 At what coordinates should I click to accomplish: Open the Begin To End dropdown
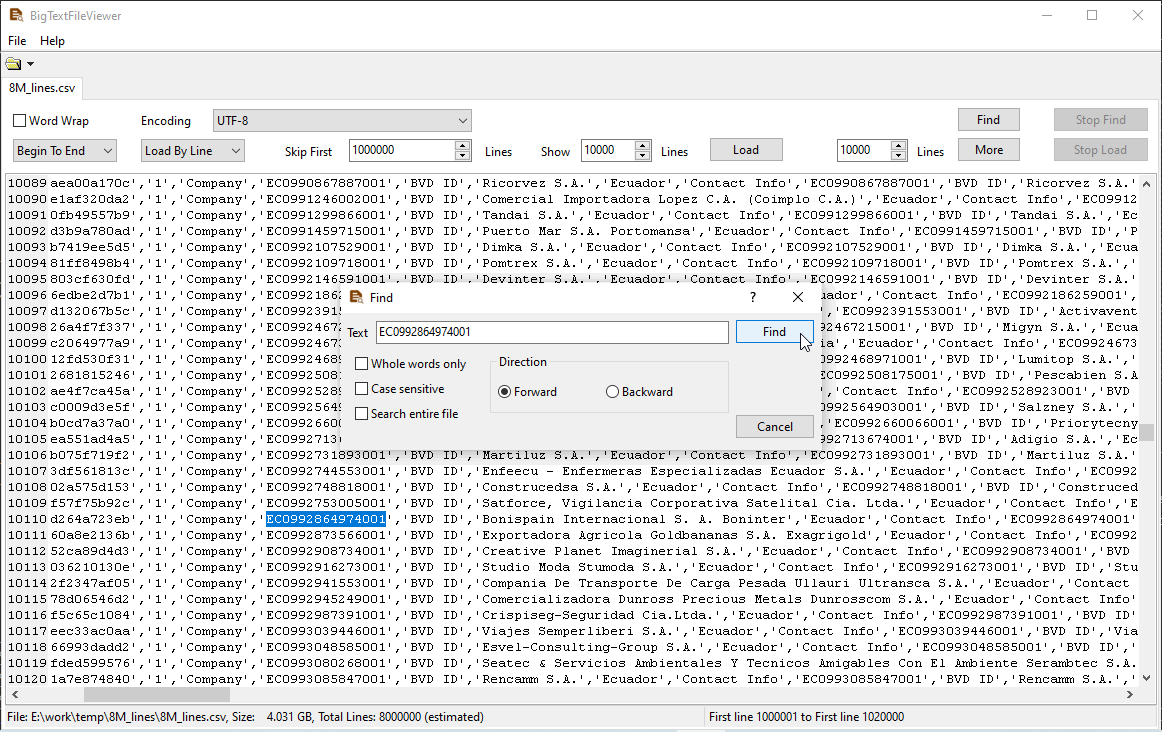coord(65,151)
